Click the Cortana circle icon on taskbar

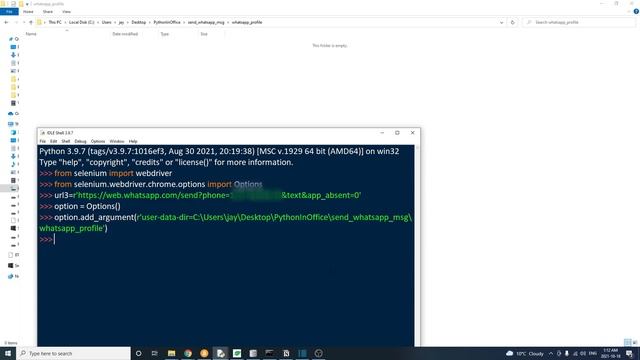click(138, 353)
